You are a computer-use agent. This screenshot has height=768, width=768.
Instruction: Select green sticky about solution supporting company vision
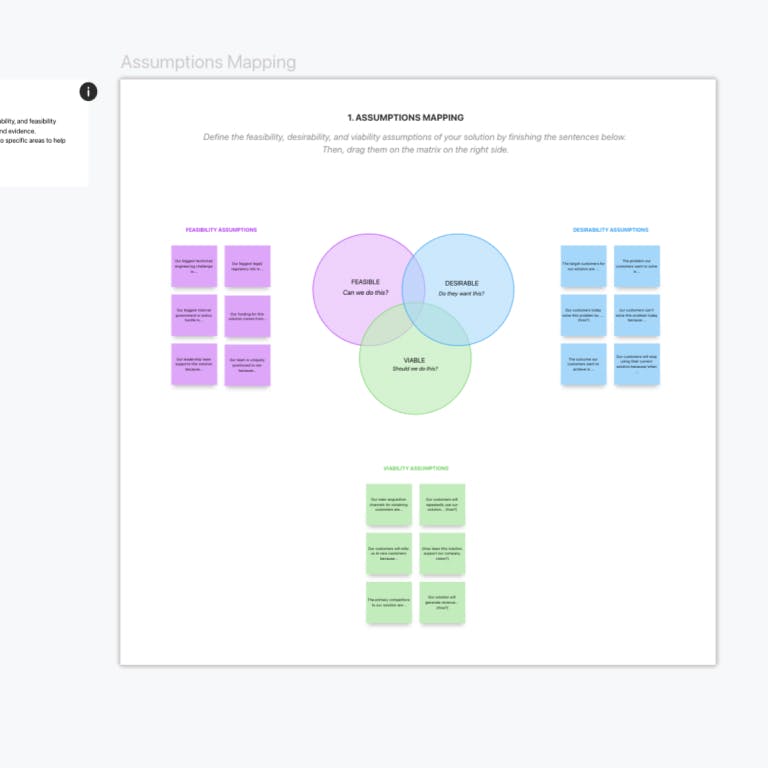click(442, 554)
